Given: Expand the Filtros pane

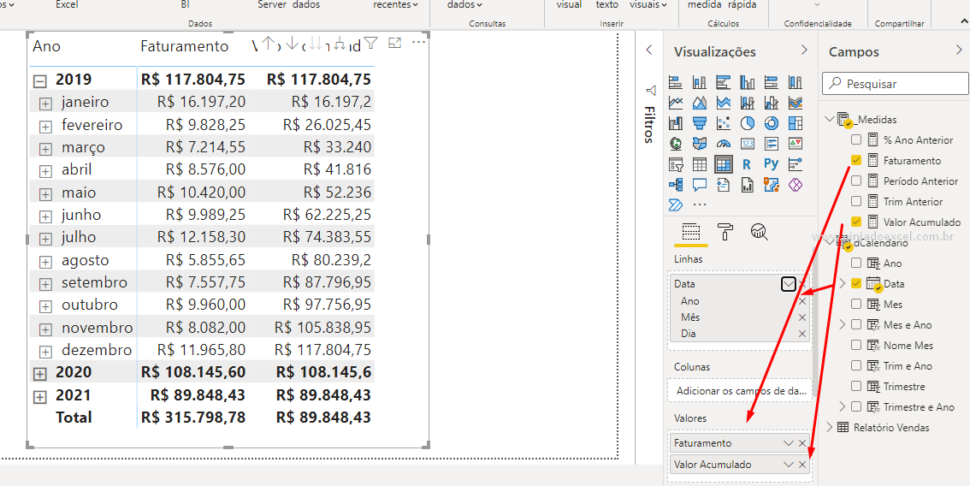Looking at the screenshot, I should coord(649,51).
